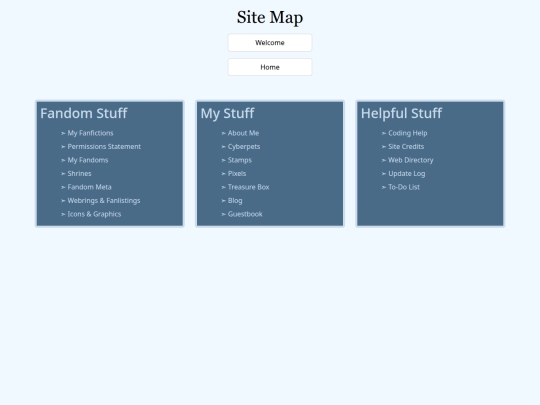
Task: Open the My Fanfictions link
Action: coord(90,133)
